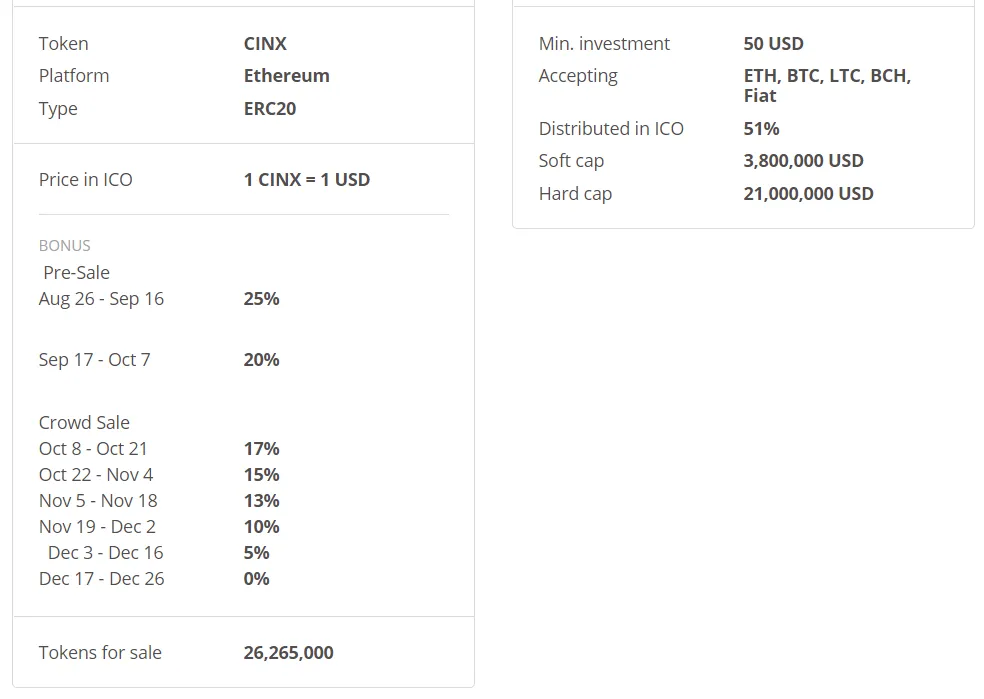Click the 26,265,000 tokens for sale figure
Image resolution: width=984 pixels, height=699 pixels.
[288, 653]
